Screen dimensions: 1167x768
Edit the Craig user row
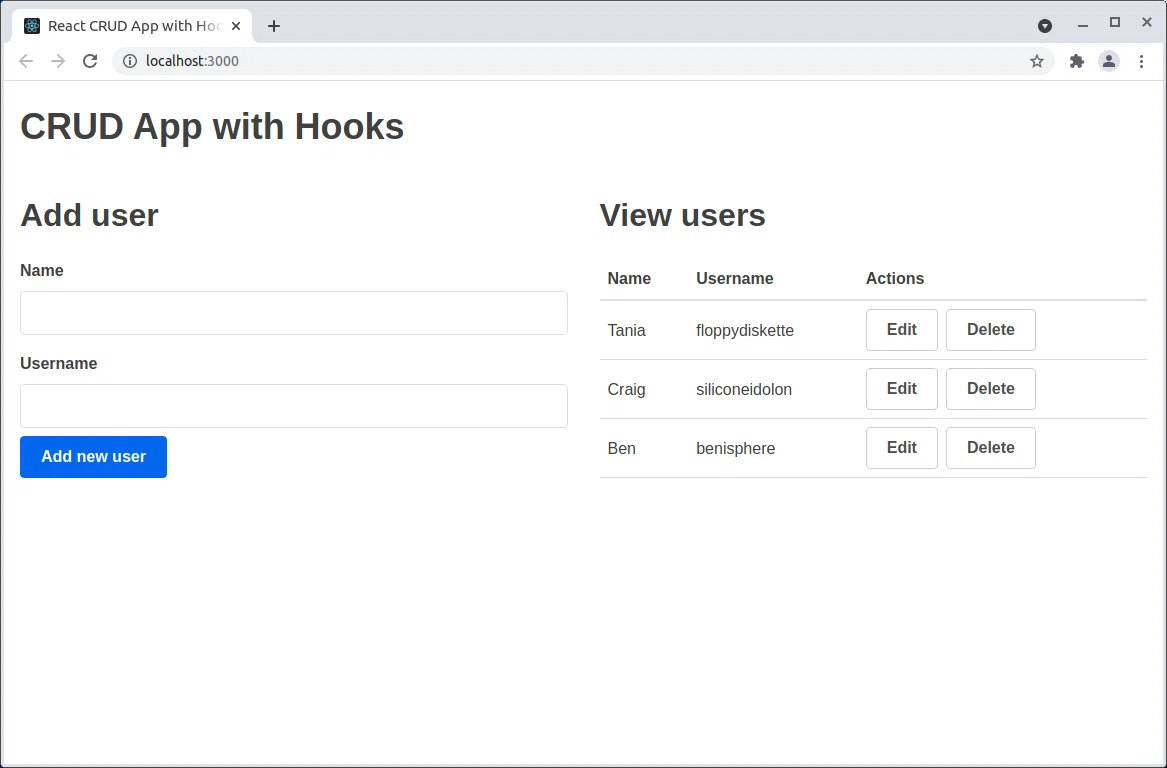click(901, 388)
